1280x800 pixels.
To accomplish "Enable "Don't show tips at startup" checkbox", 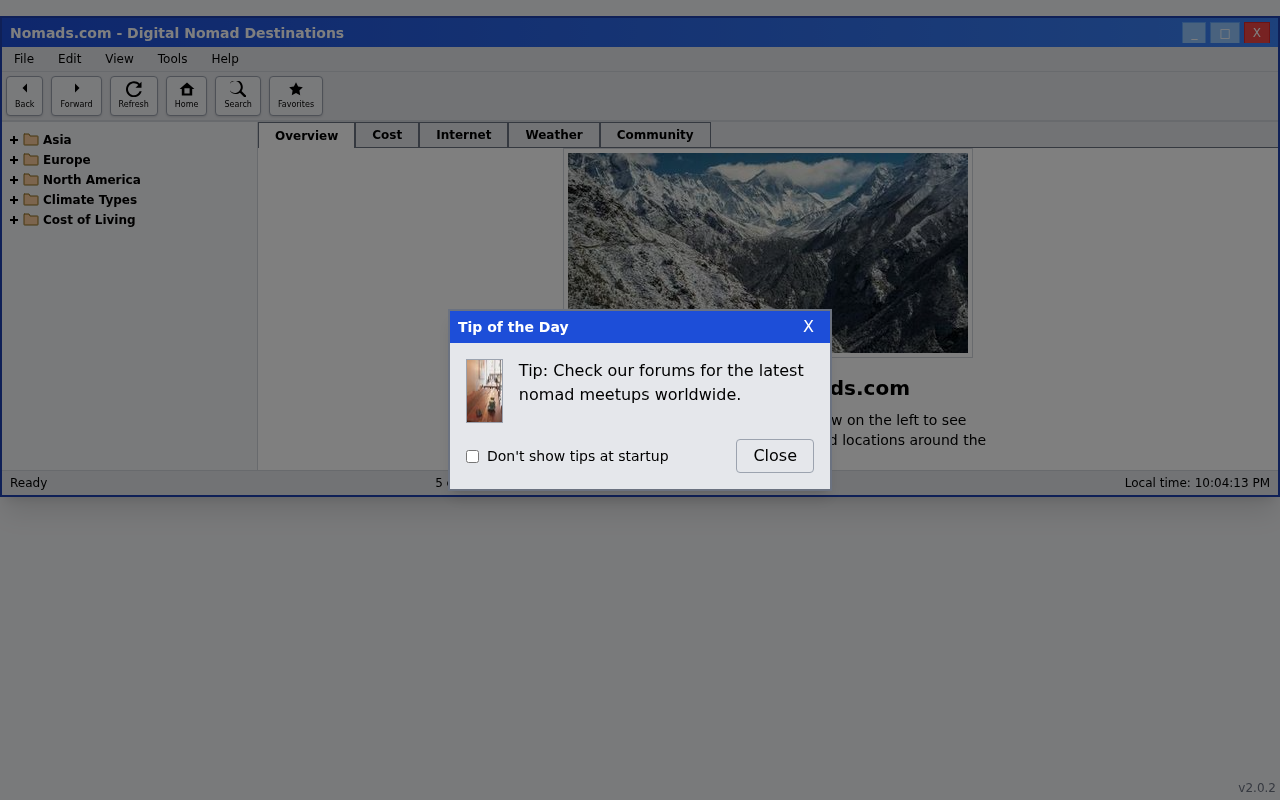I will (x=473, y=457).
